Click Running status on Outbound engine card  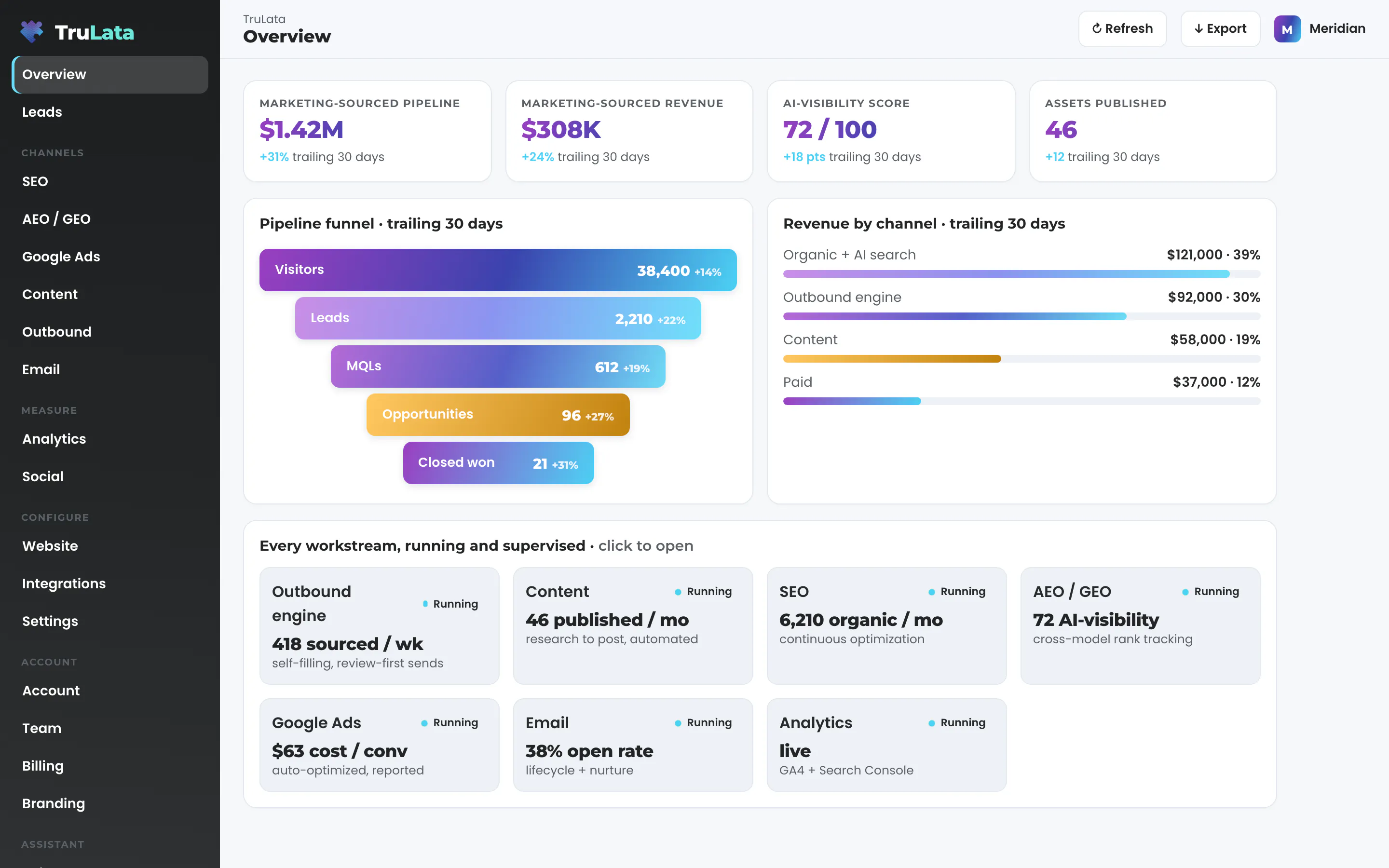pos(450,604)
